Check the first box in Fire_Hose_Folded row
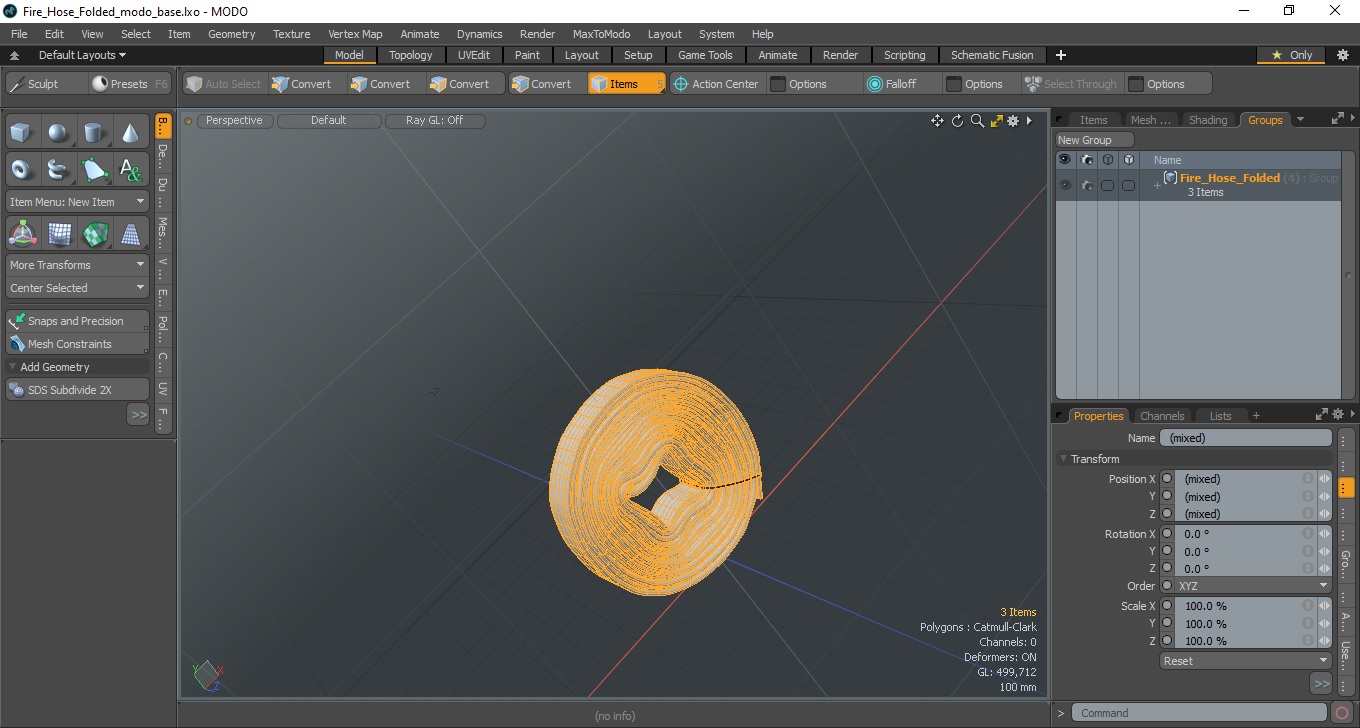This screenshot has height=728, width=1360. (x=1107, y=185)
